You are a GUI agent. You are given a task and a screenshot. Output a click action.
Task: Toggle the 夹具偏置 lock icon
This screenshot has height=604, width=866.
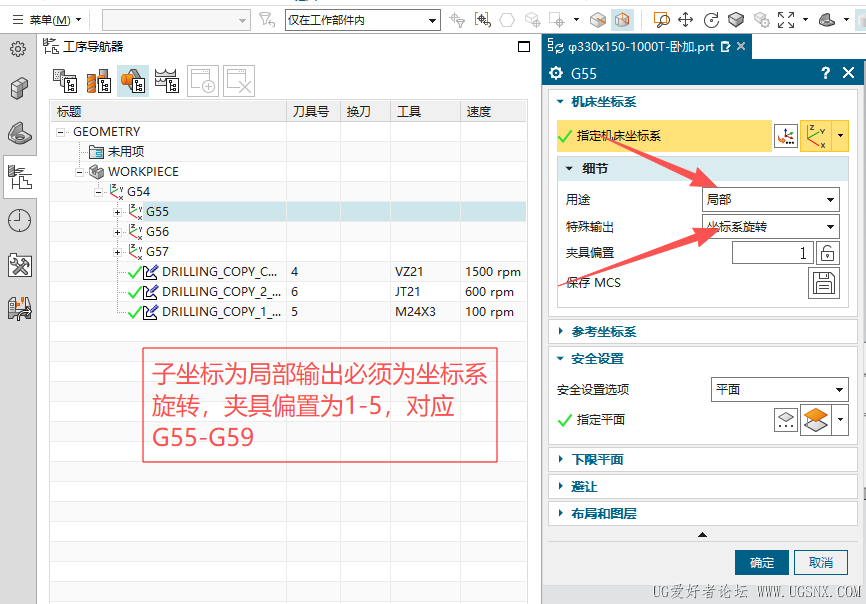(x=827, y=253)
